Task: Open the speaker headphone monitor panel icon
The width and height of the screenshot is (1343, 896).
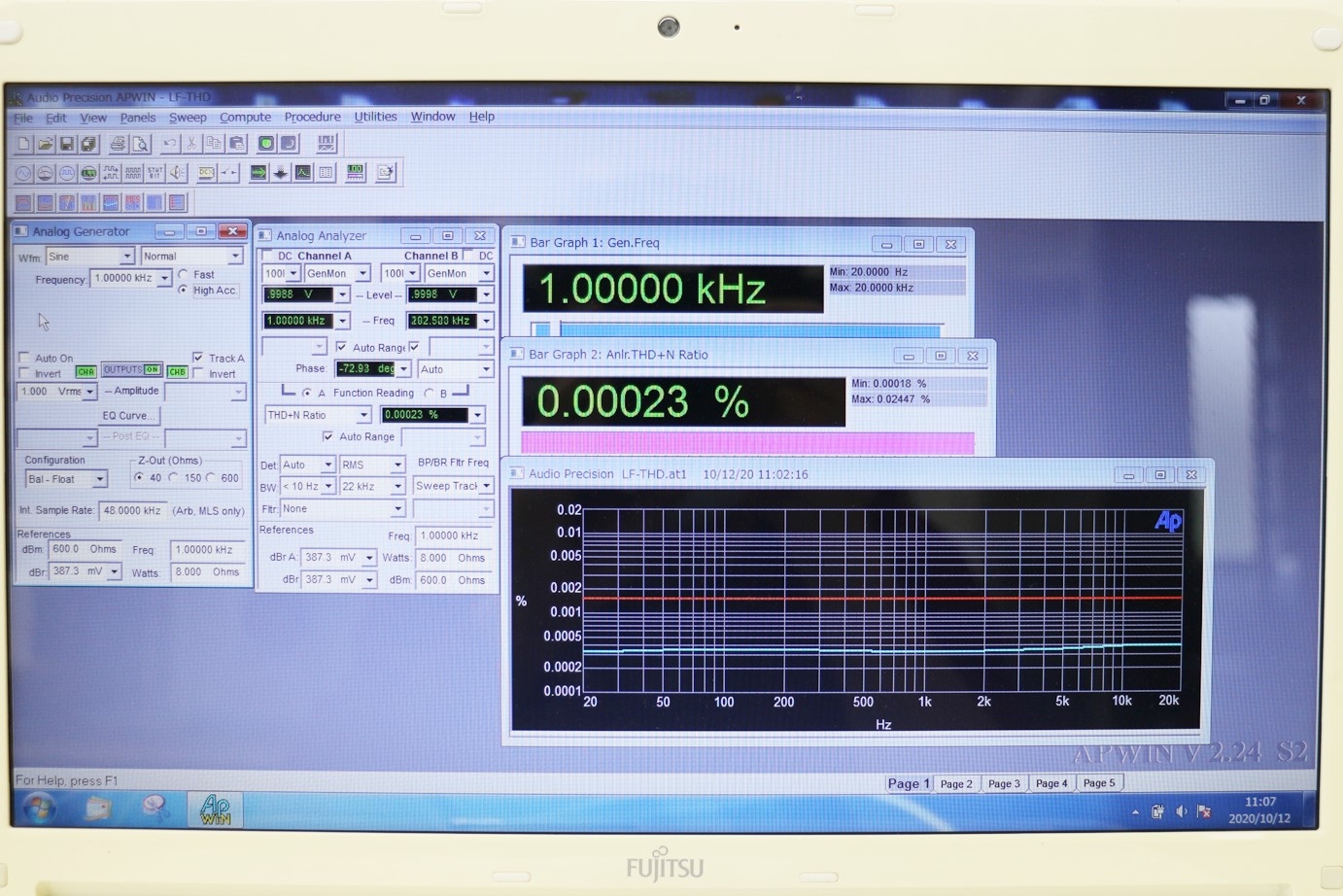Action: (x=177, y=173)
